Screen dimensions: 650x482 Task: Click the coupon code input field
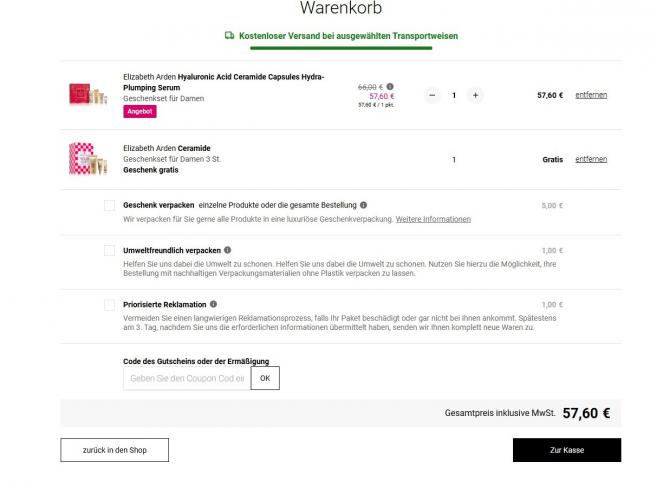187,378
